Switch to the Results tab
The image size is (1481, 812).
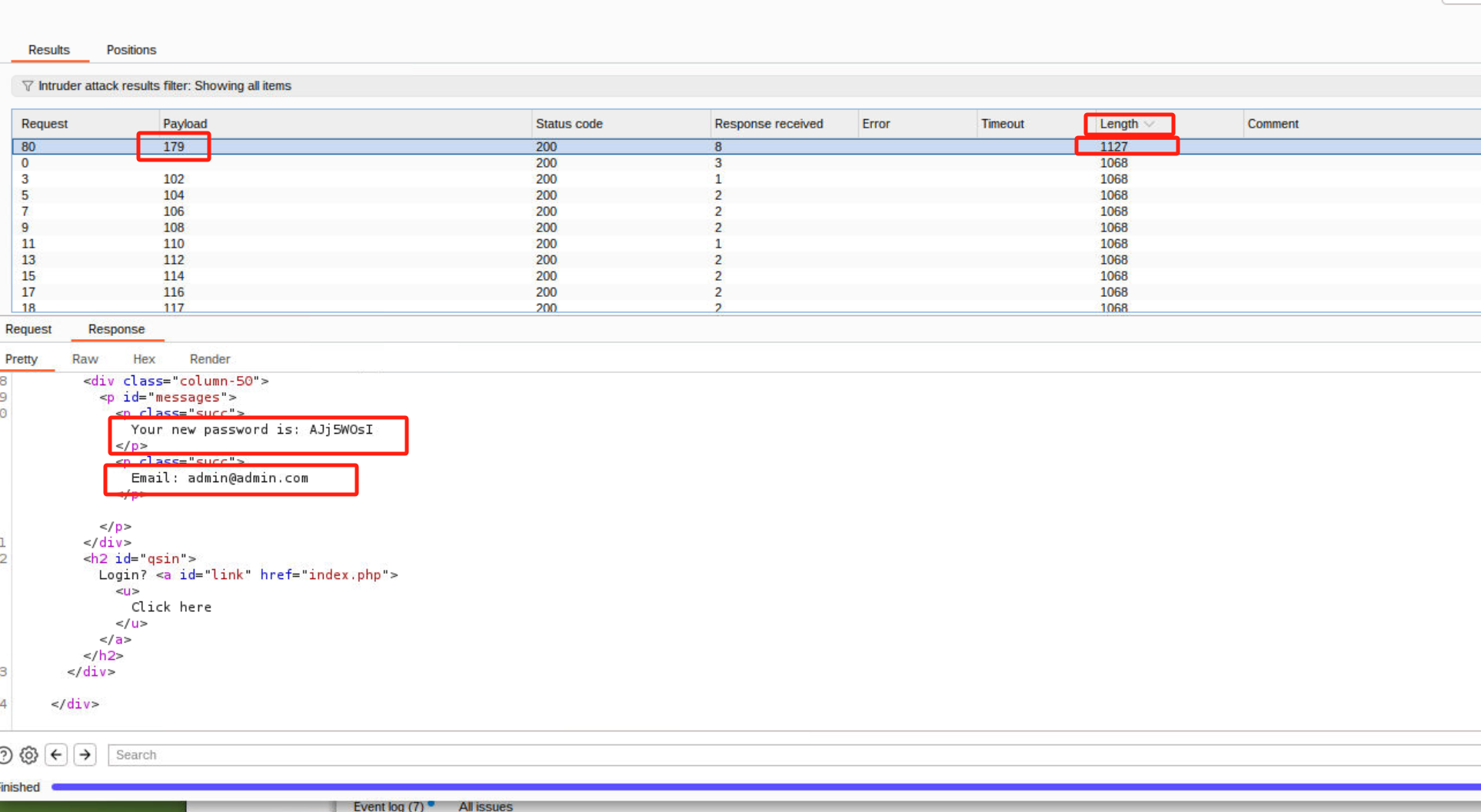click(x=49, y=50)
